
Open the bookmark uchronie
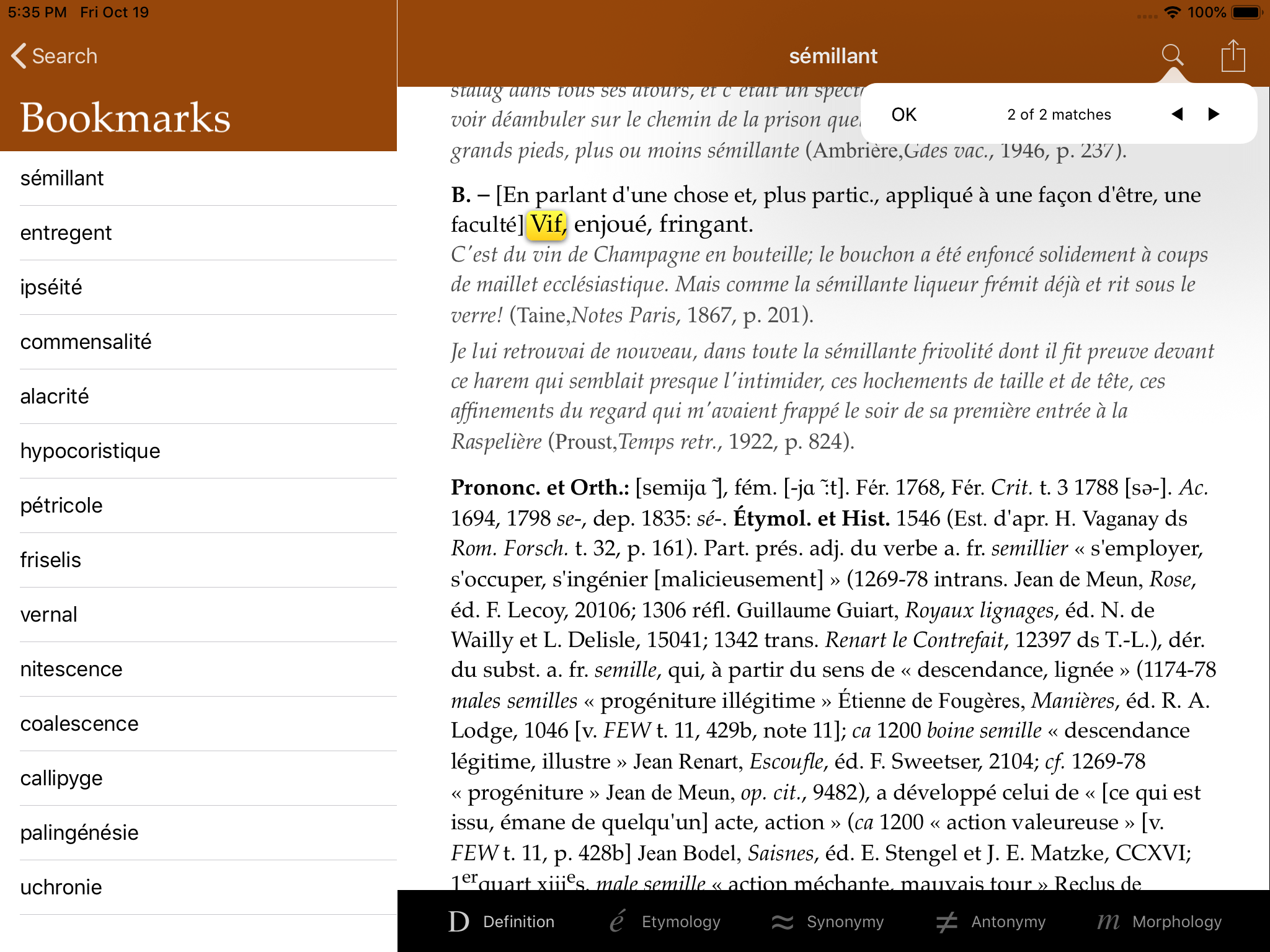click(61, 888)
